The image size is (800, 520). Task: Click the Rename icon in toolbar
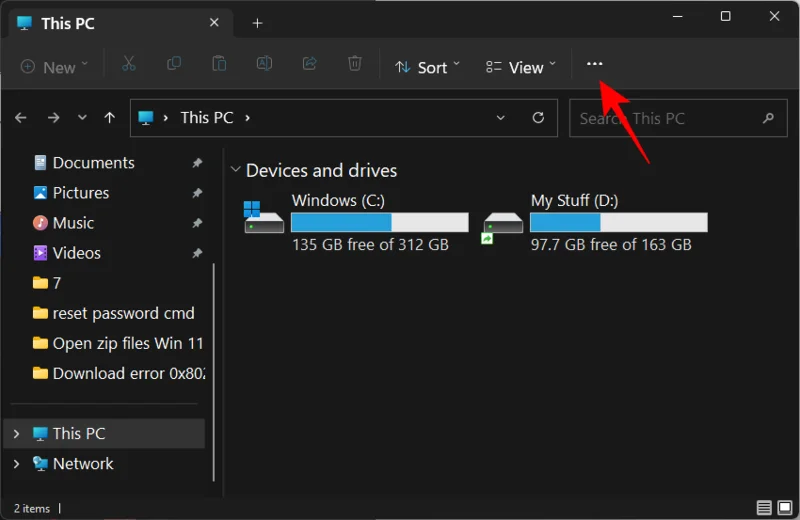264,64
